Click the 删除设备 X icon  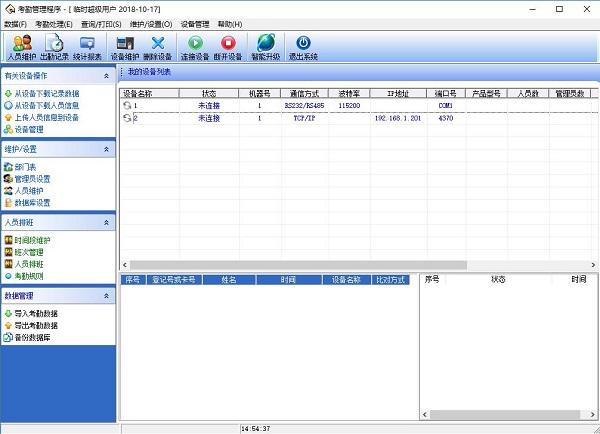click(x=158, y=47)
